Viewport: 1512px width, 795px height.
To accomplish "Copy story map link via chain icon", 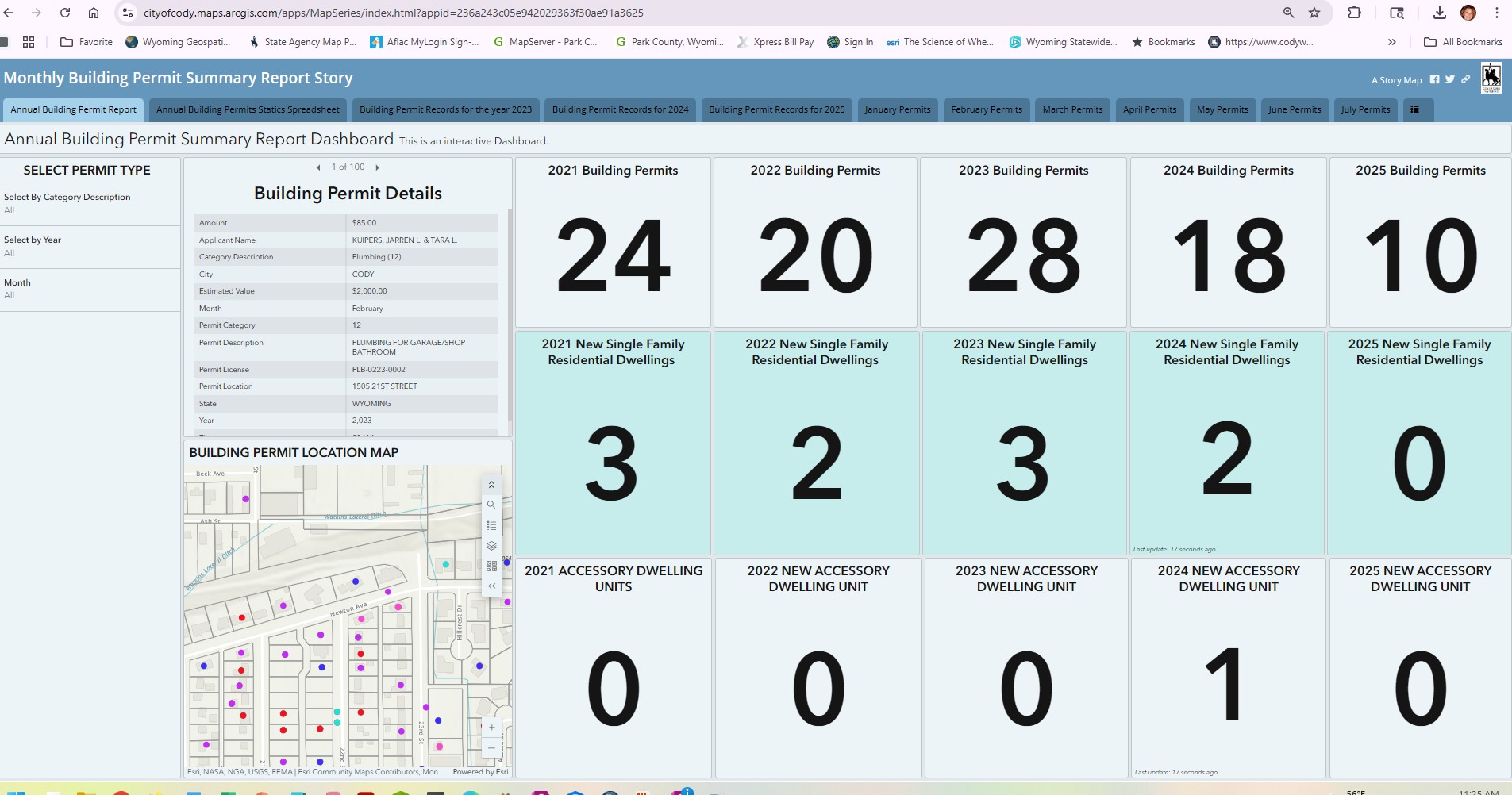I will (1465, 79).
